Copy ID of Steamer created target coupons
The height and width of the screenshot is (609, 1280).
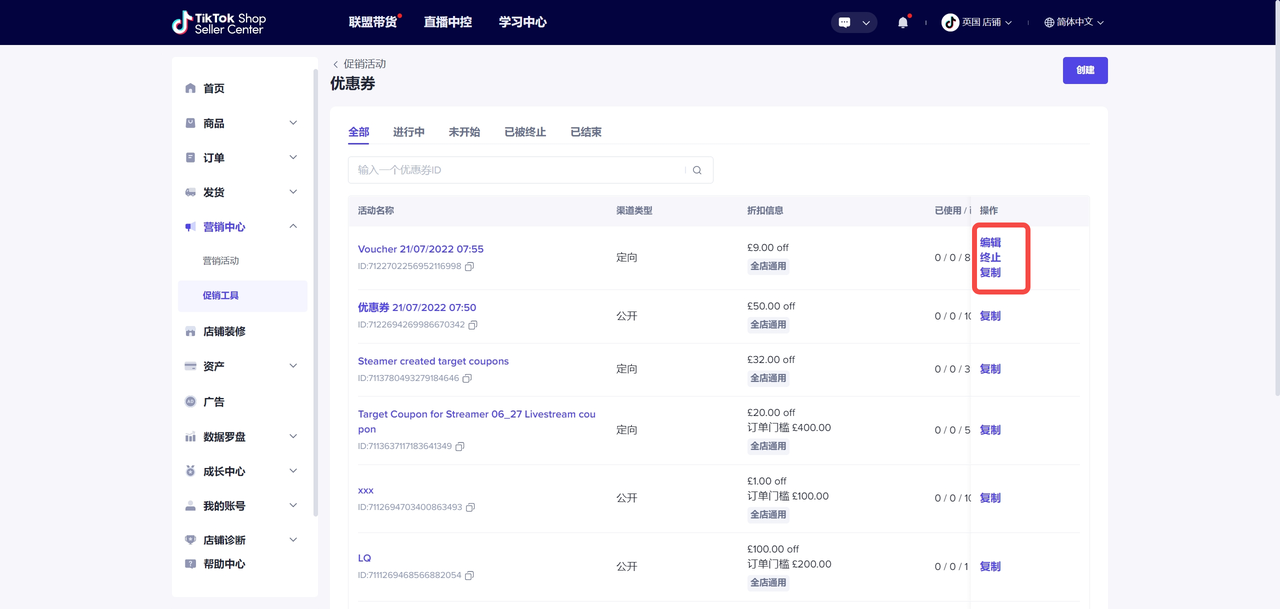[467, 379]
